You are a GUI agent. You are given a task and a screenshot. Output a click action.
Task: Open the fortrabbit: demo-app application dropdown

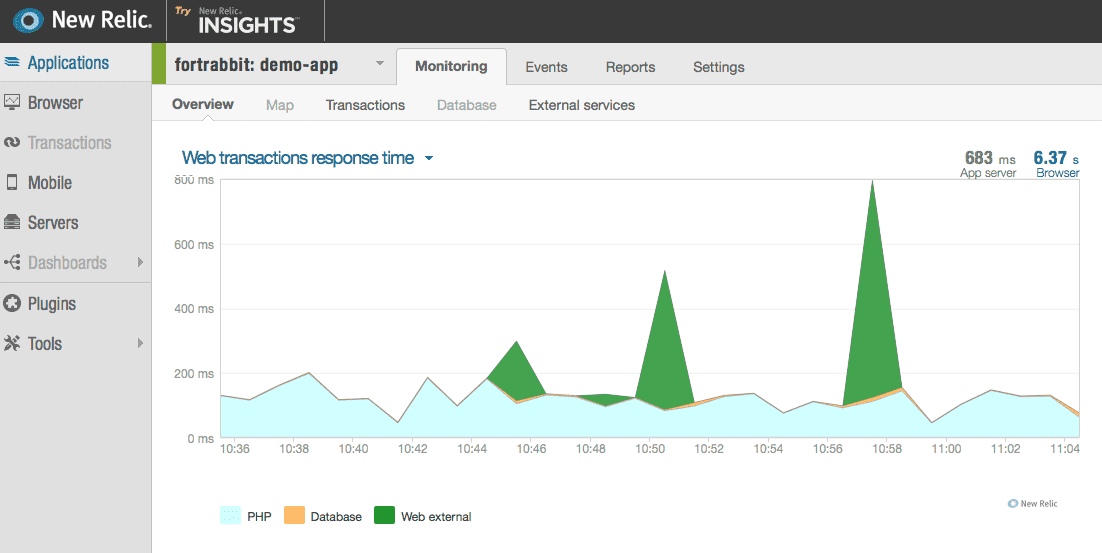coord(380,65)
